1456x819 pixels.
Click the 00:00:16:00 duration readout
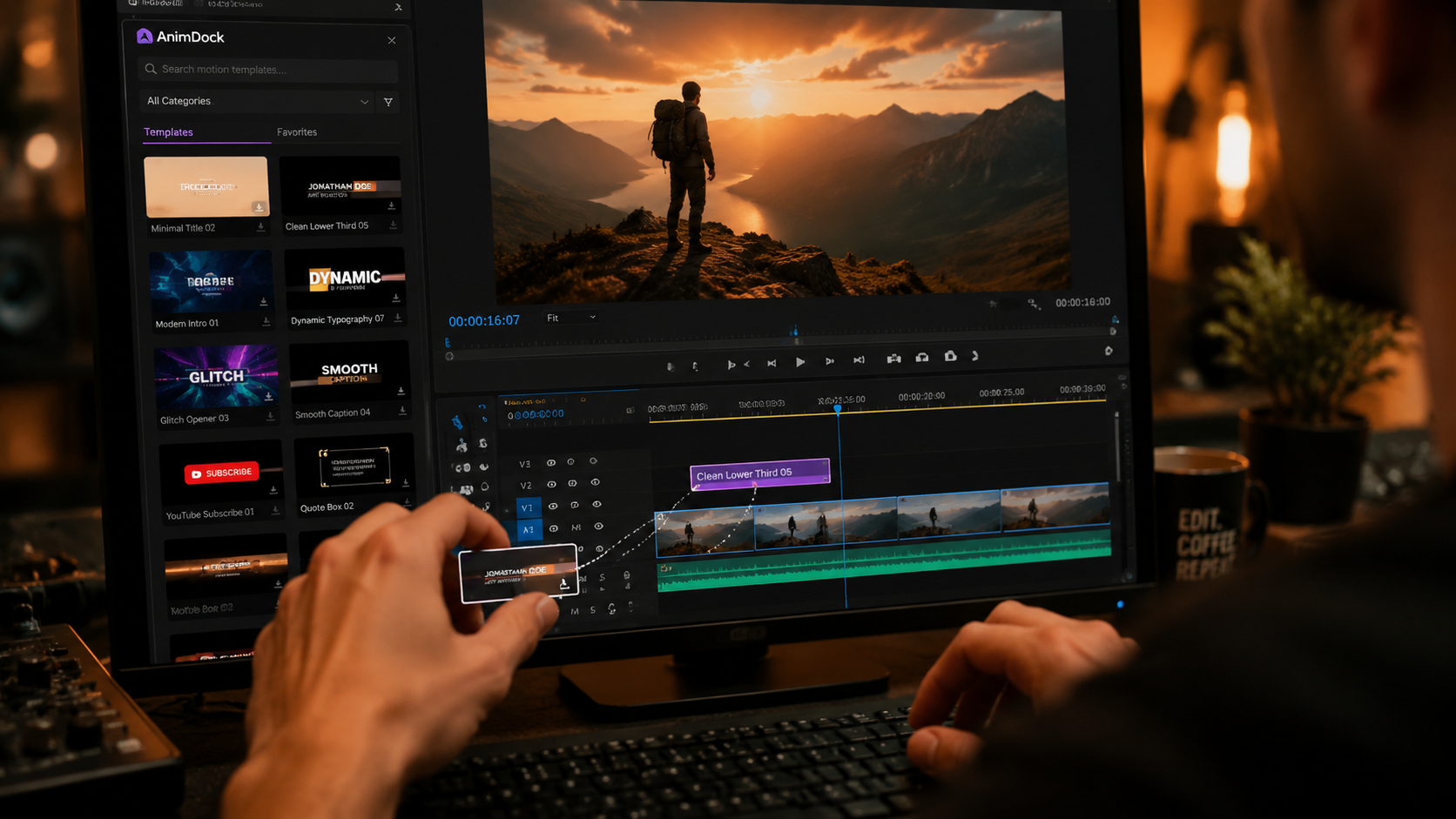1082,302
